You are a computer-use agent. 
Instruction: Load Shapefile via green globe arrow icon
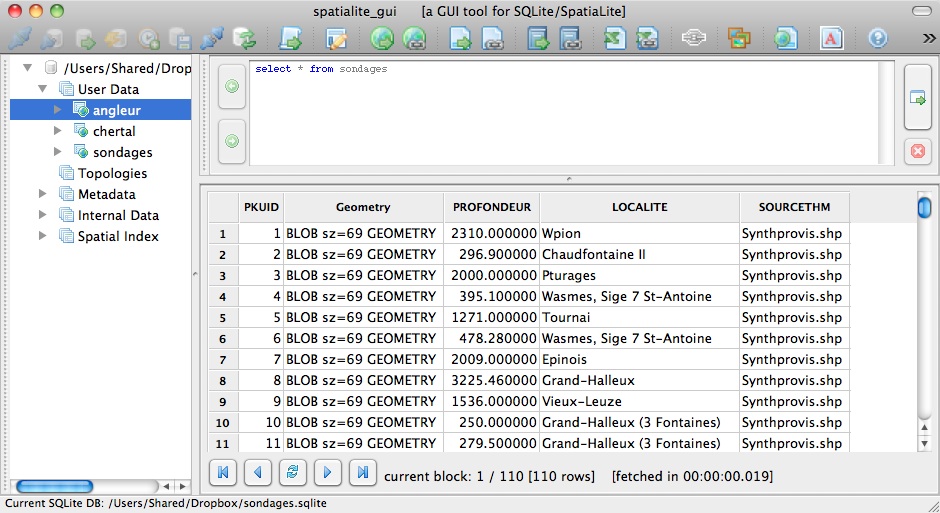pos(382,39)
